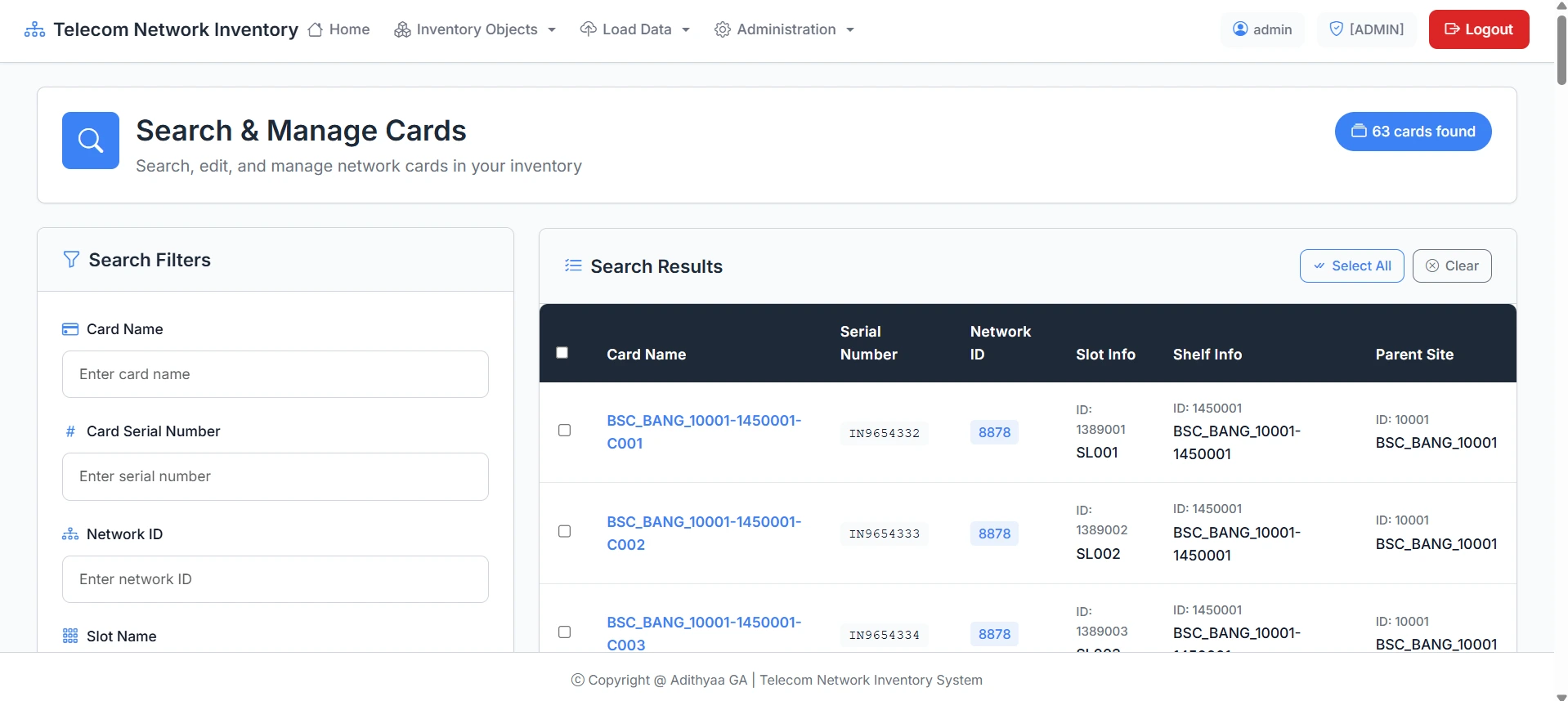Click the Home house icon

tap(315, 30)
